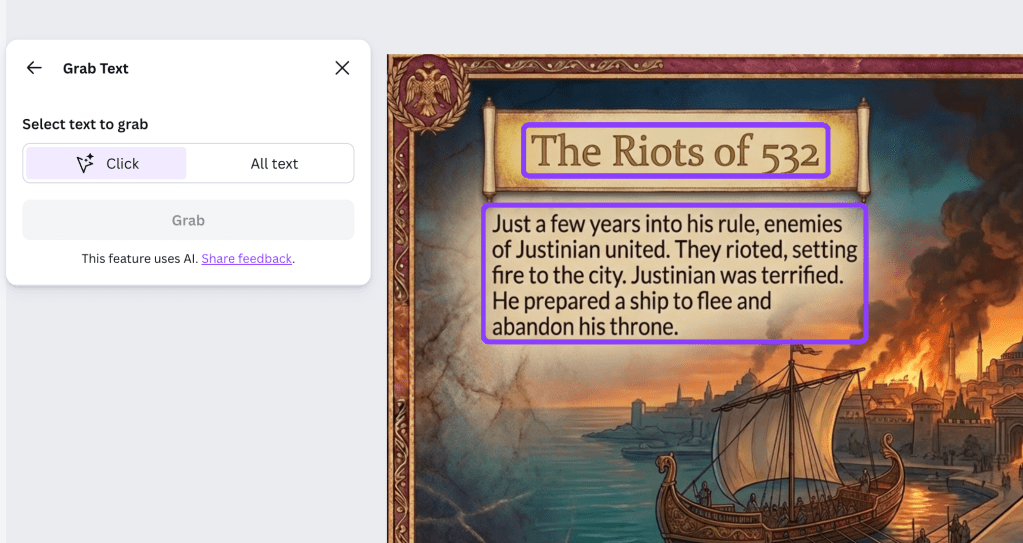Screen dimensions: 1023x543
Task: Click the "Select text to grab" label
Action: 85,124
